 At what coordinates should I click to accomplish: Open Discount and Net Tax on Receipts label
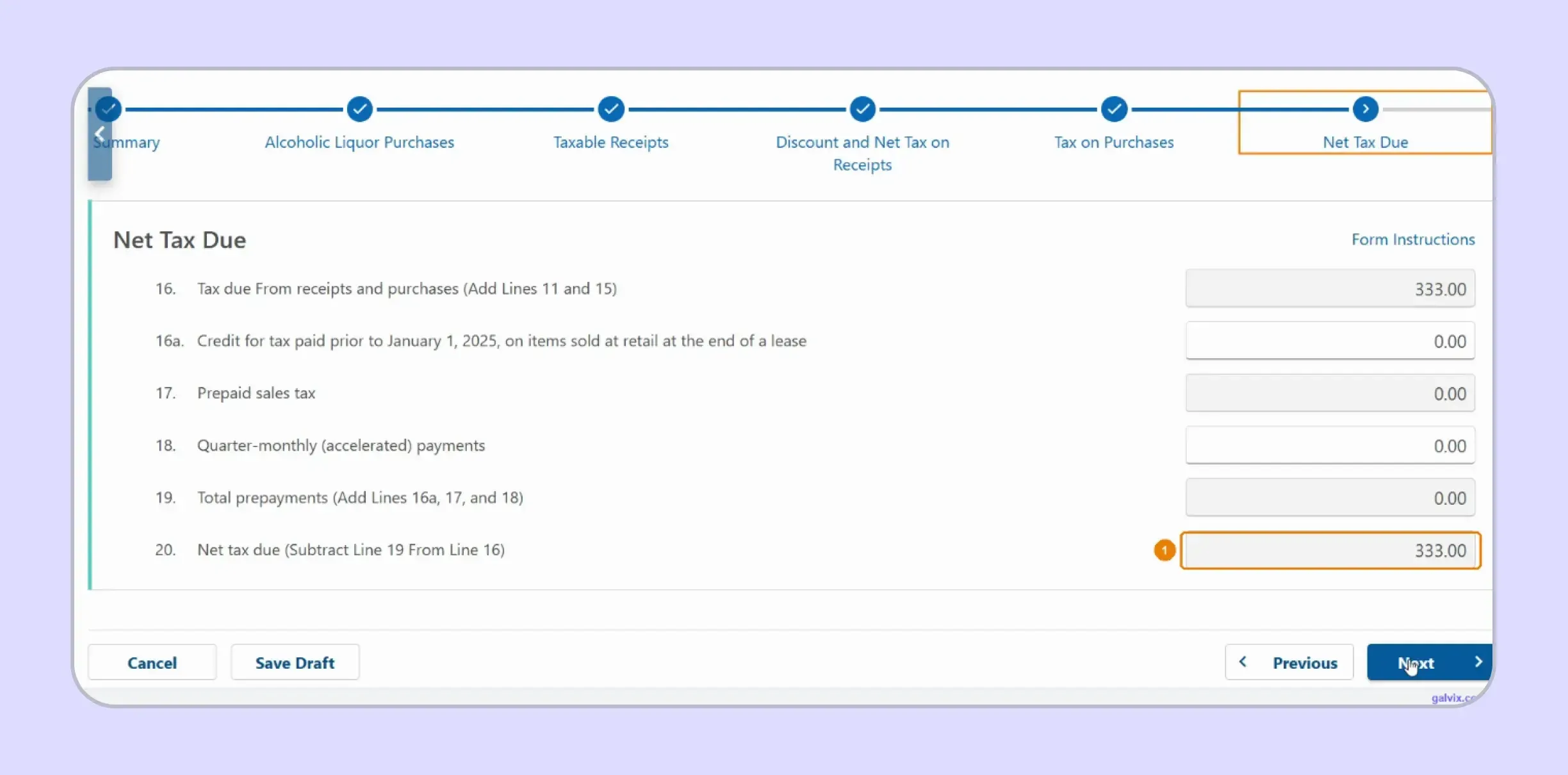[x=863, y=153]
